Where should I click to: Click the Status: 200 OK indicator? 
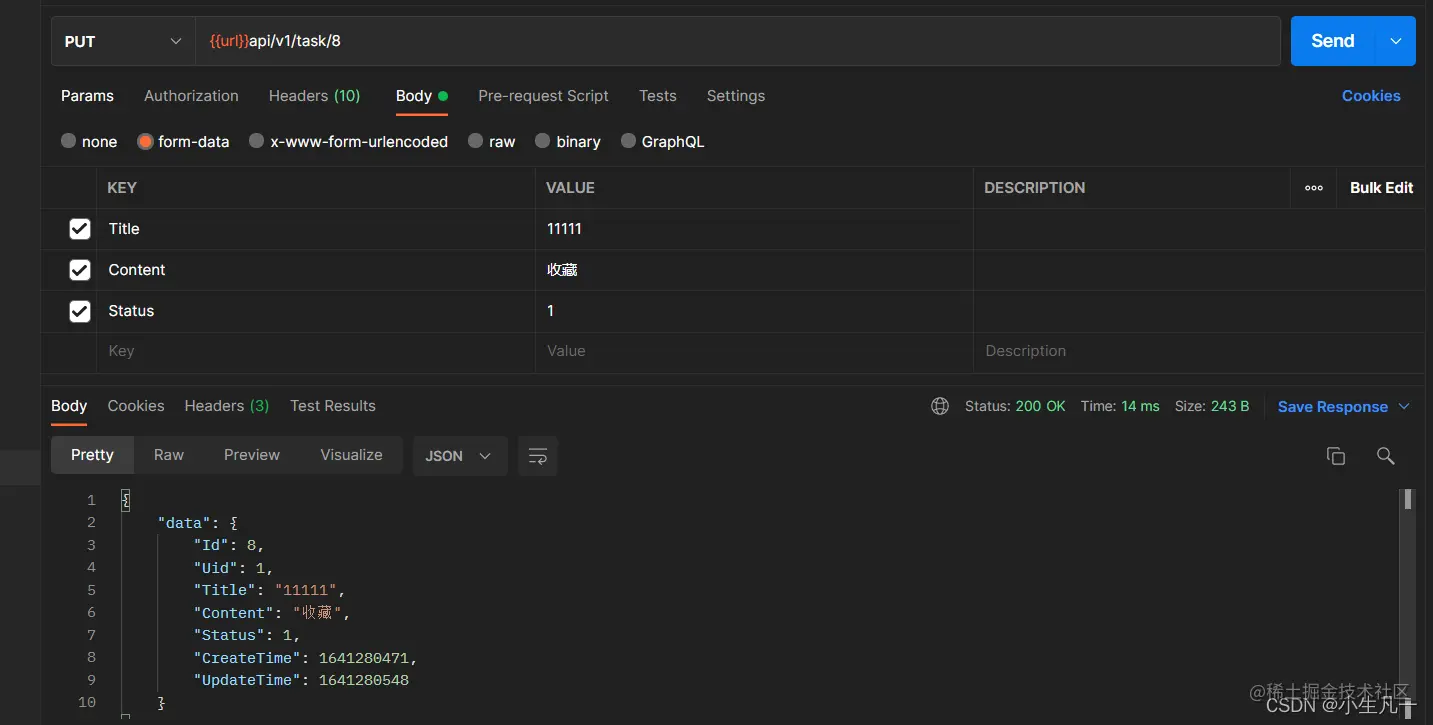[1015, 406]
